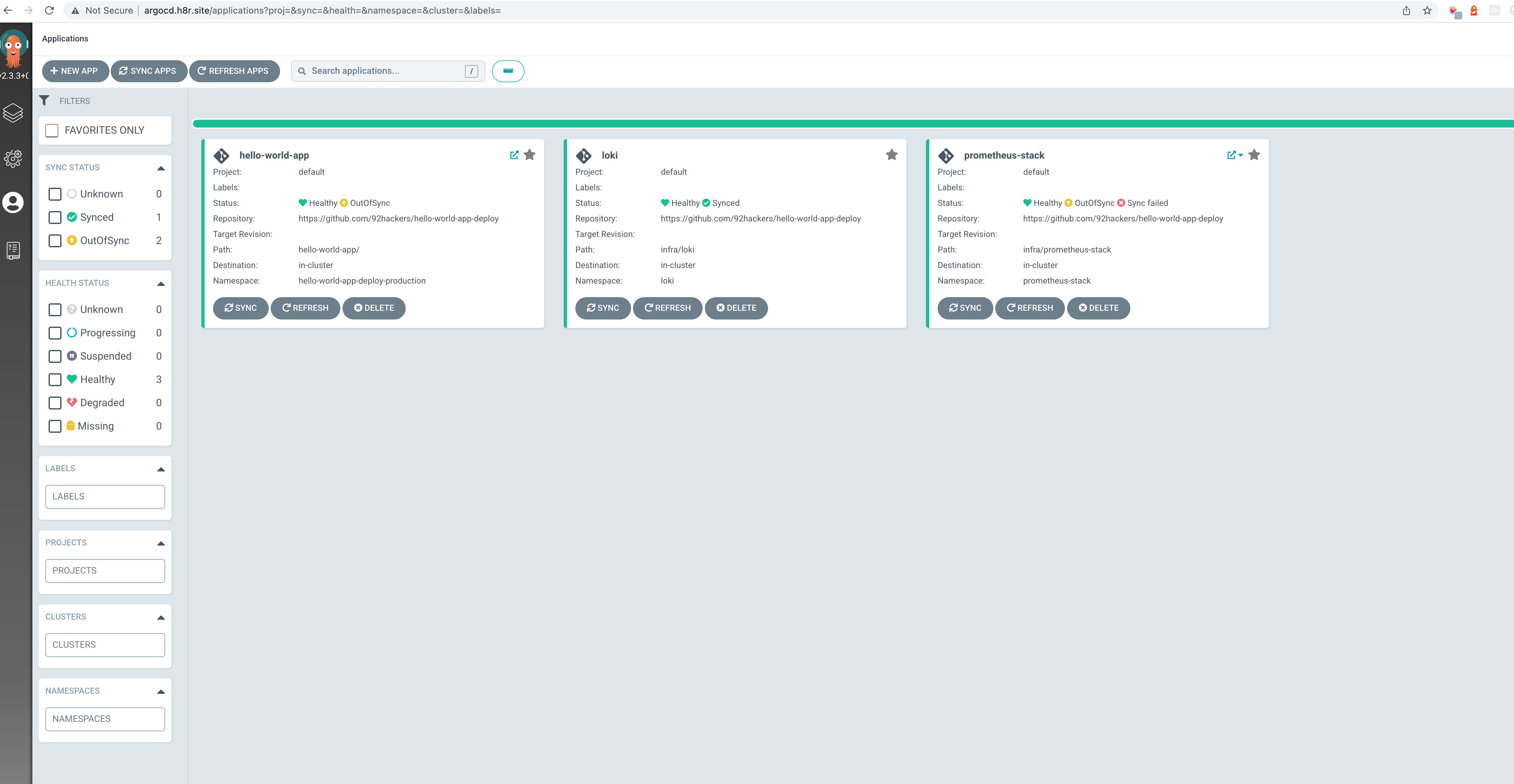
Task: Click REFRESH APPS button
Action: [234, 71]
